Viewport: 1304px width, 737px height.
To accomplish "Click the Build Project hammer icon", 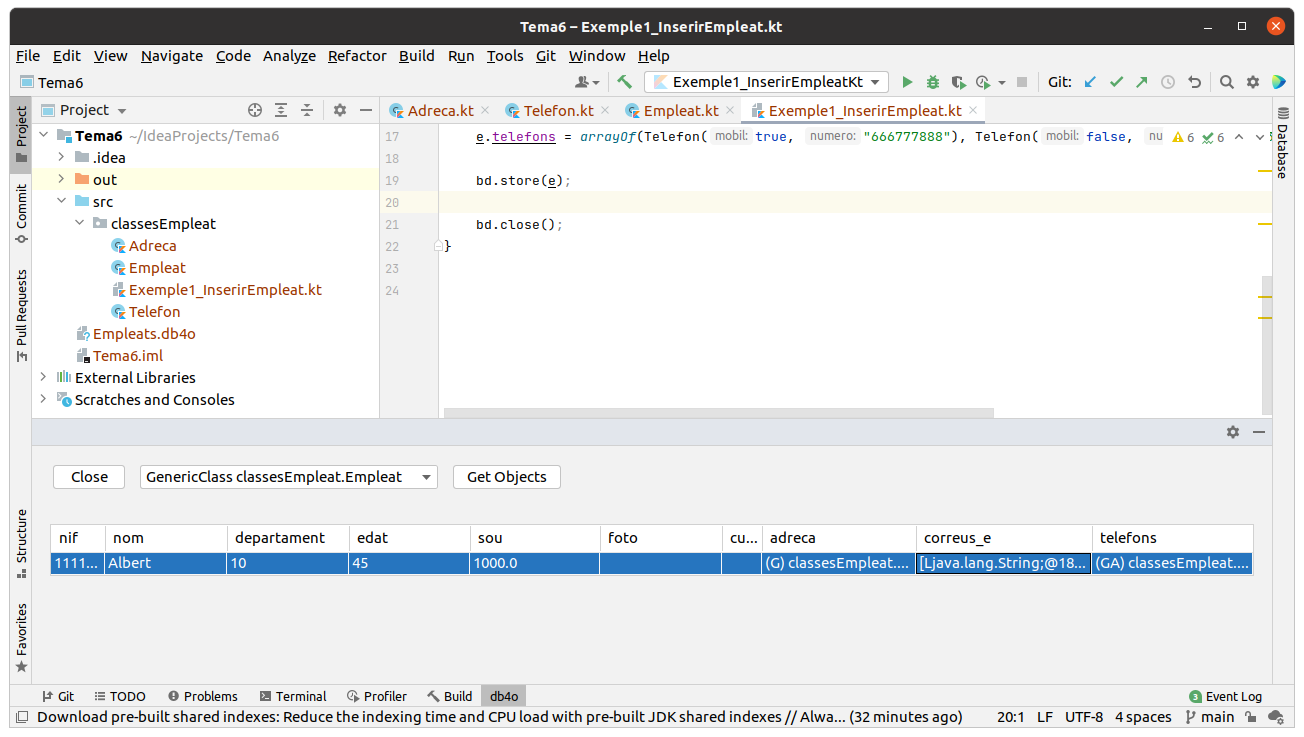I will tap(624, 82).
